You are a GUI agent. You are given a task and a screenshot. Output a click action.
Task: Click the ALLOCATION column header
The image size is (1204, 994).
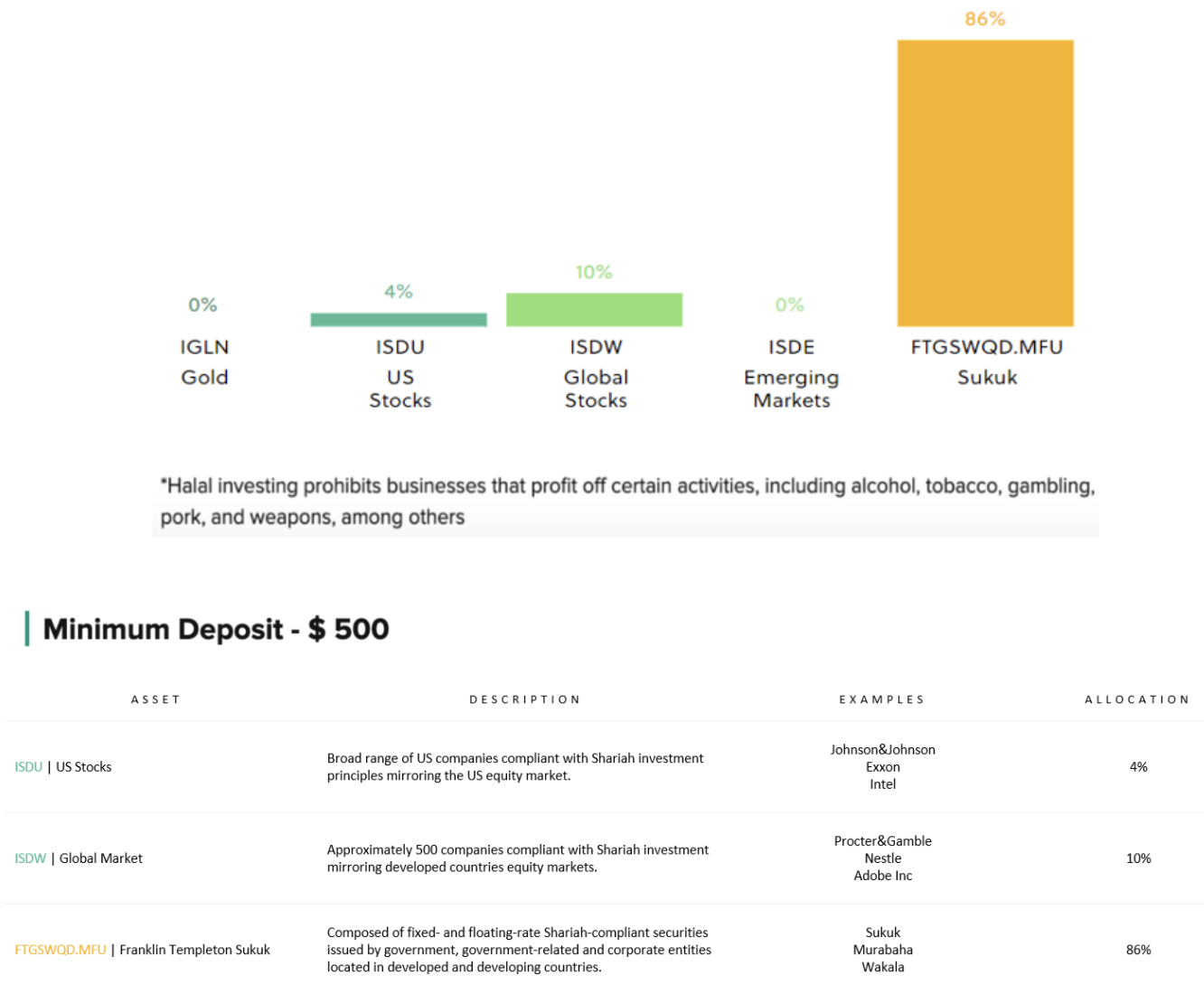(x=1137, y=699)
